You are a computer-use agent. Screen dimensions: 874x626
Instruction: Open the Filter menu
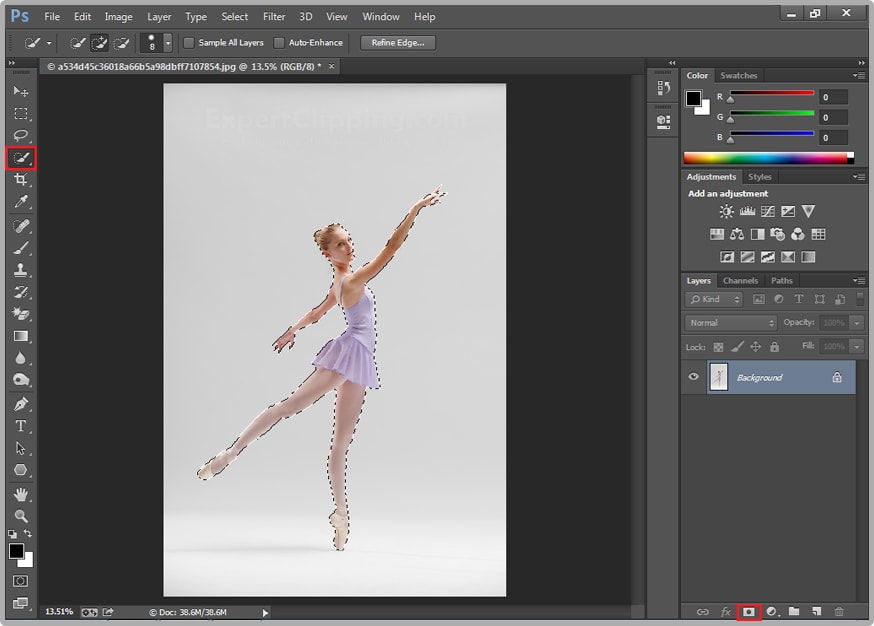[274, 17]
